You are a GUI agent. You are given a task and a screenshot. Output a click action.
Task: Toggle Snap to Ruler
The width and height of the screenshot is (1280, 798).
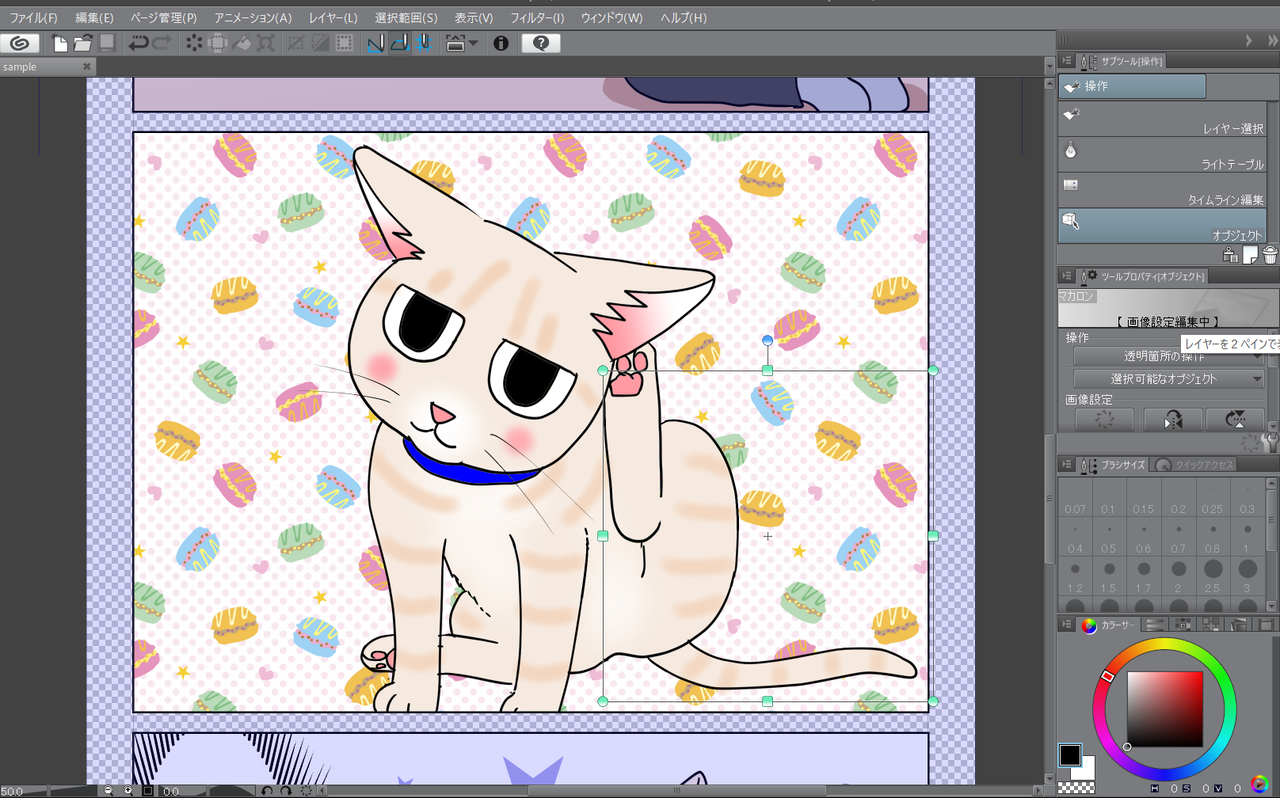[x=376, y=43]
